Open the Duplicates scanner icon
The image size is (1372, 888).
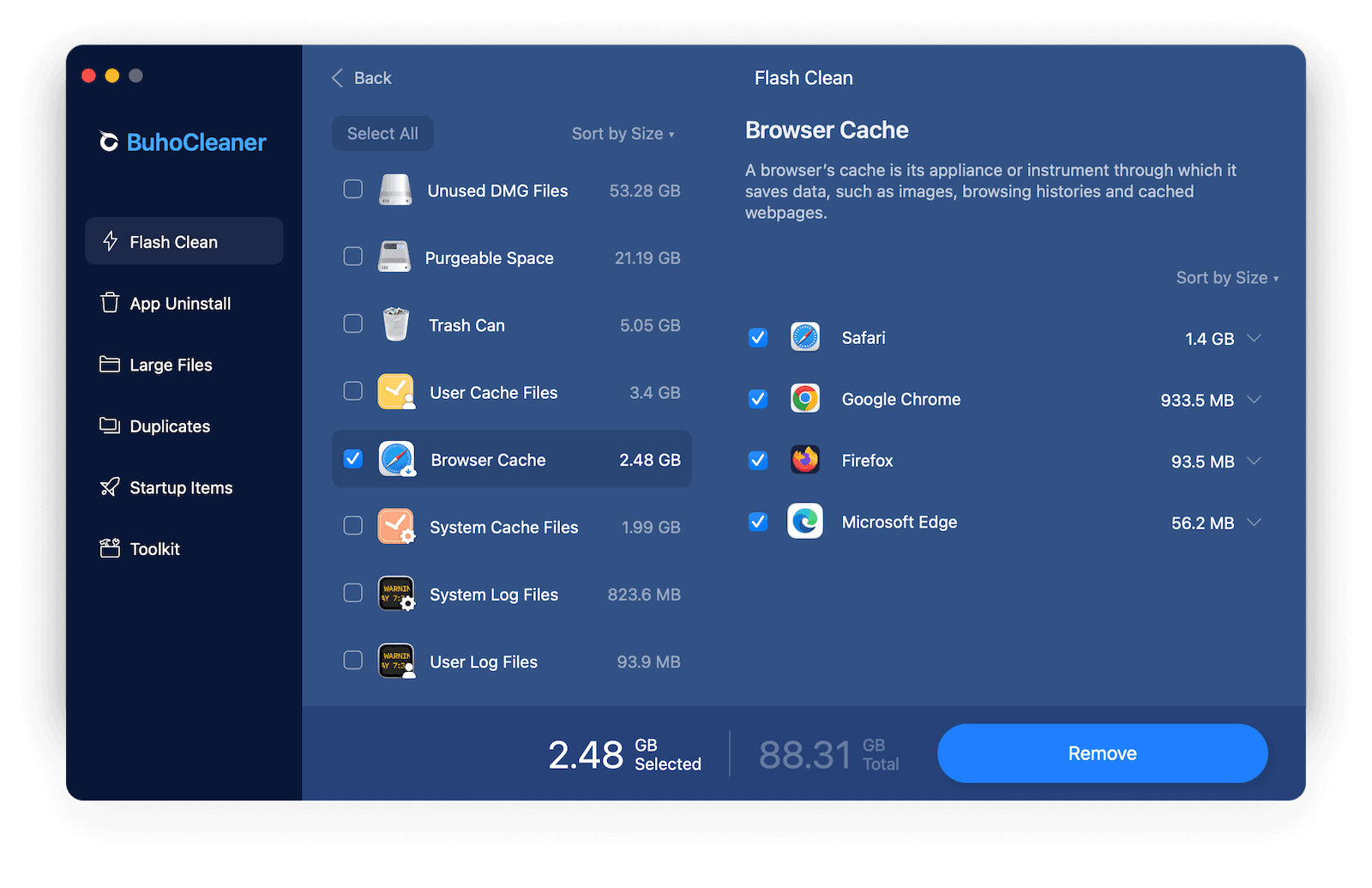tap(110, 426)
